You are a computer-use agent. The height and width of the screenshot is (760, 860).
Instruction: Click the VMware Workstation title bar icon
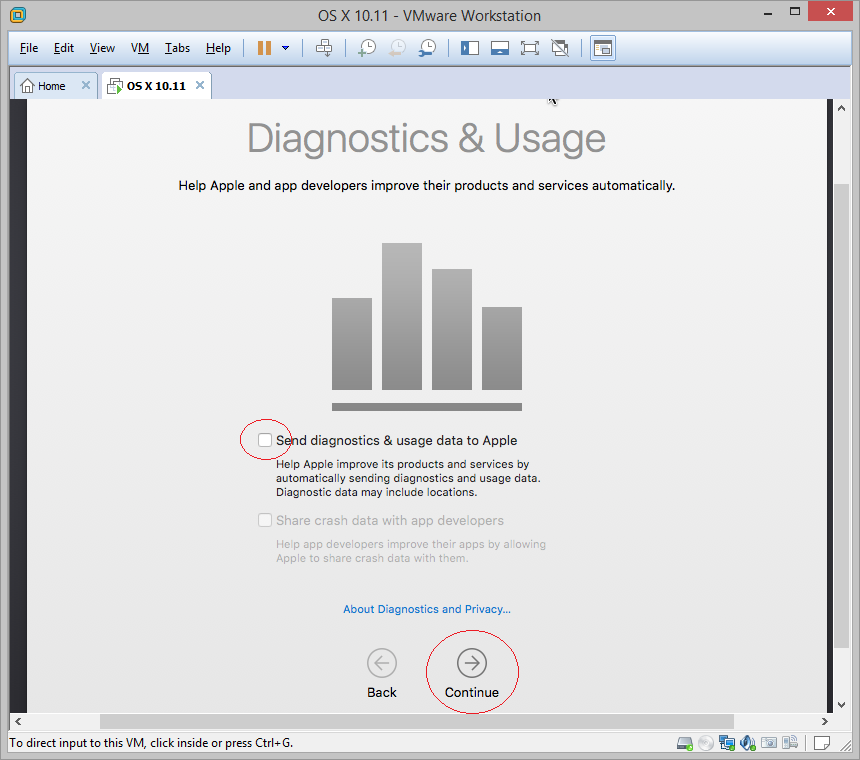pos(18,15)
